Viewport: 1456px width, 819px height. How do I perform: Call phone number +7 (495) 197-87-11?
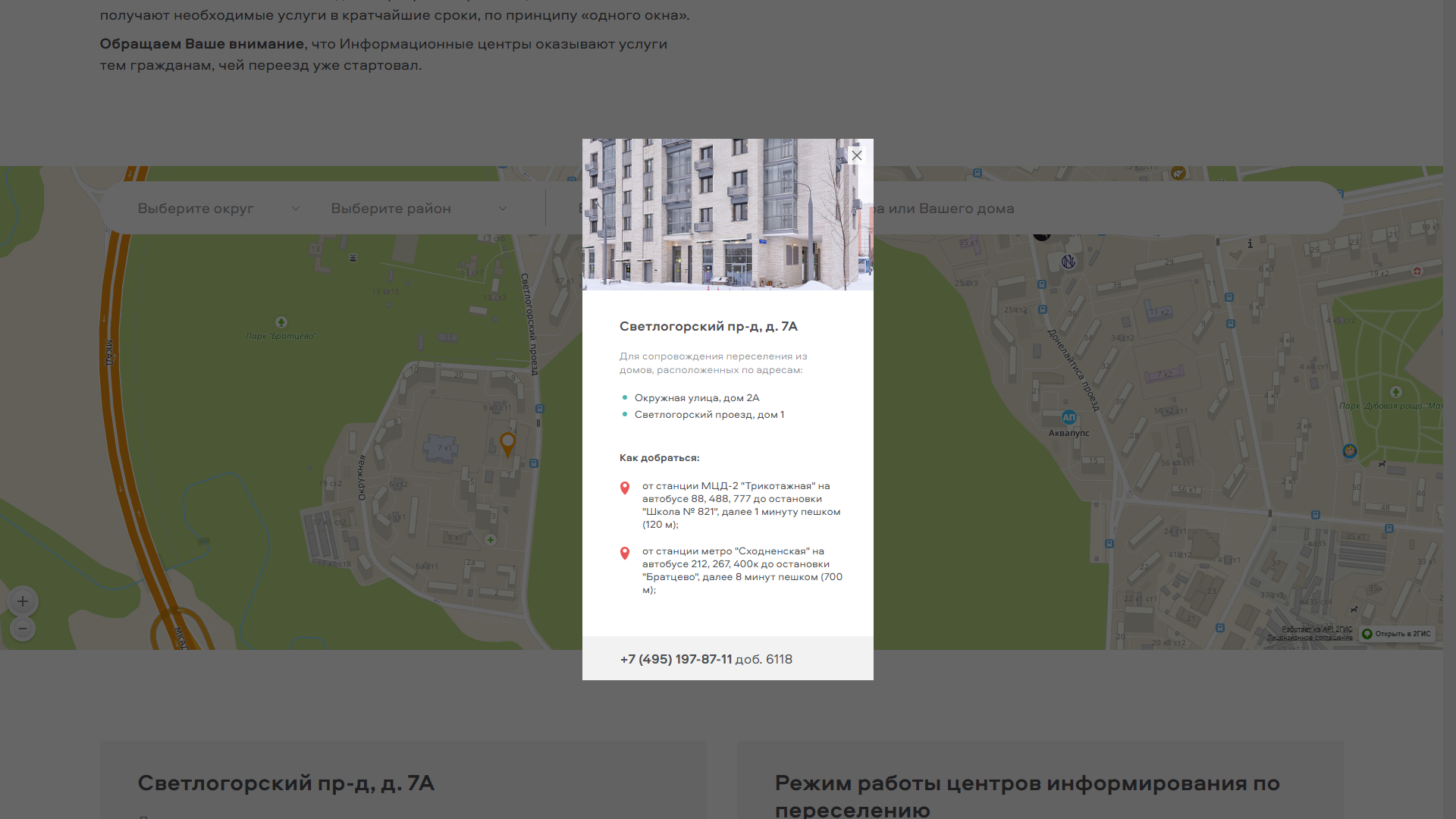click(676, 659)
